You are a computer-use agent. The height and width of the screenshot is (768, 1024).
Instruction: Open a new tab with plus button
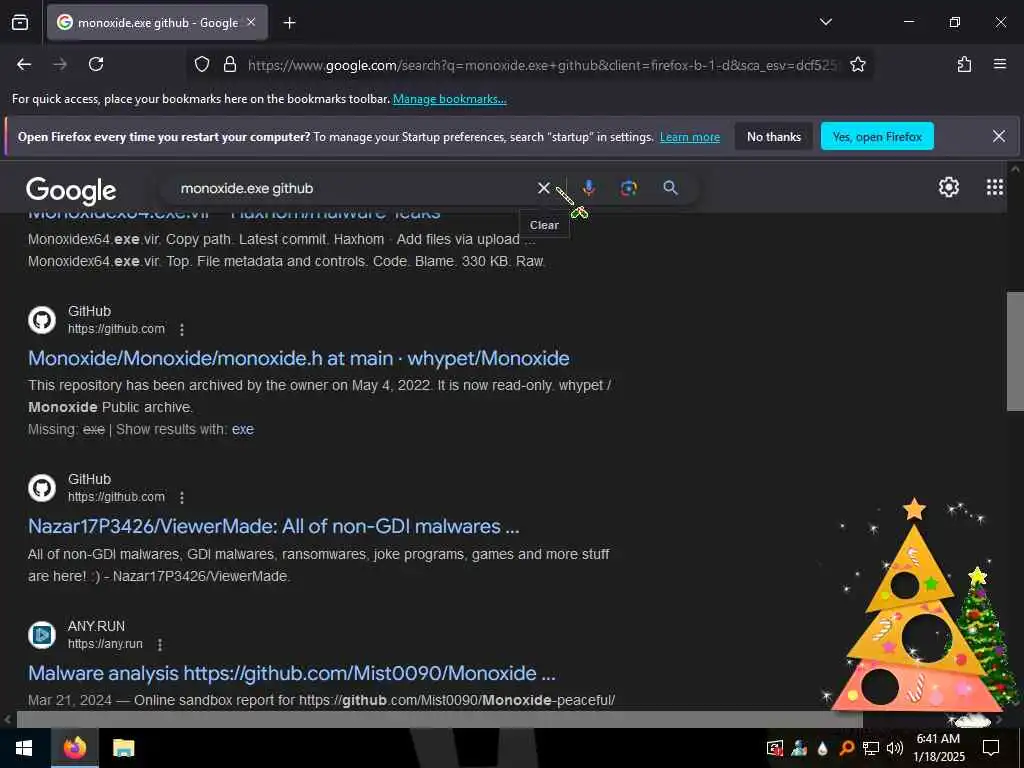pos(289,23)
